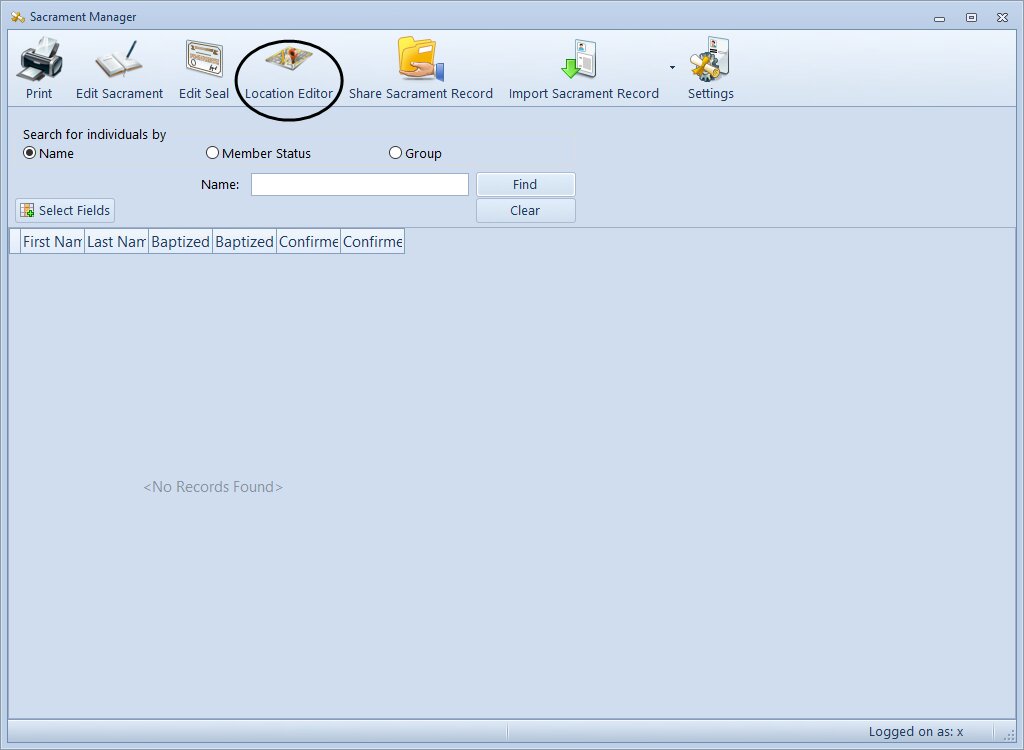Select the Member Status radio button
This screenshot has width=1024, height=750.
point(212,153)
